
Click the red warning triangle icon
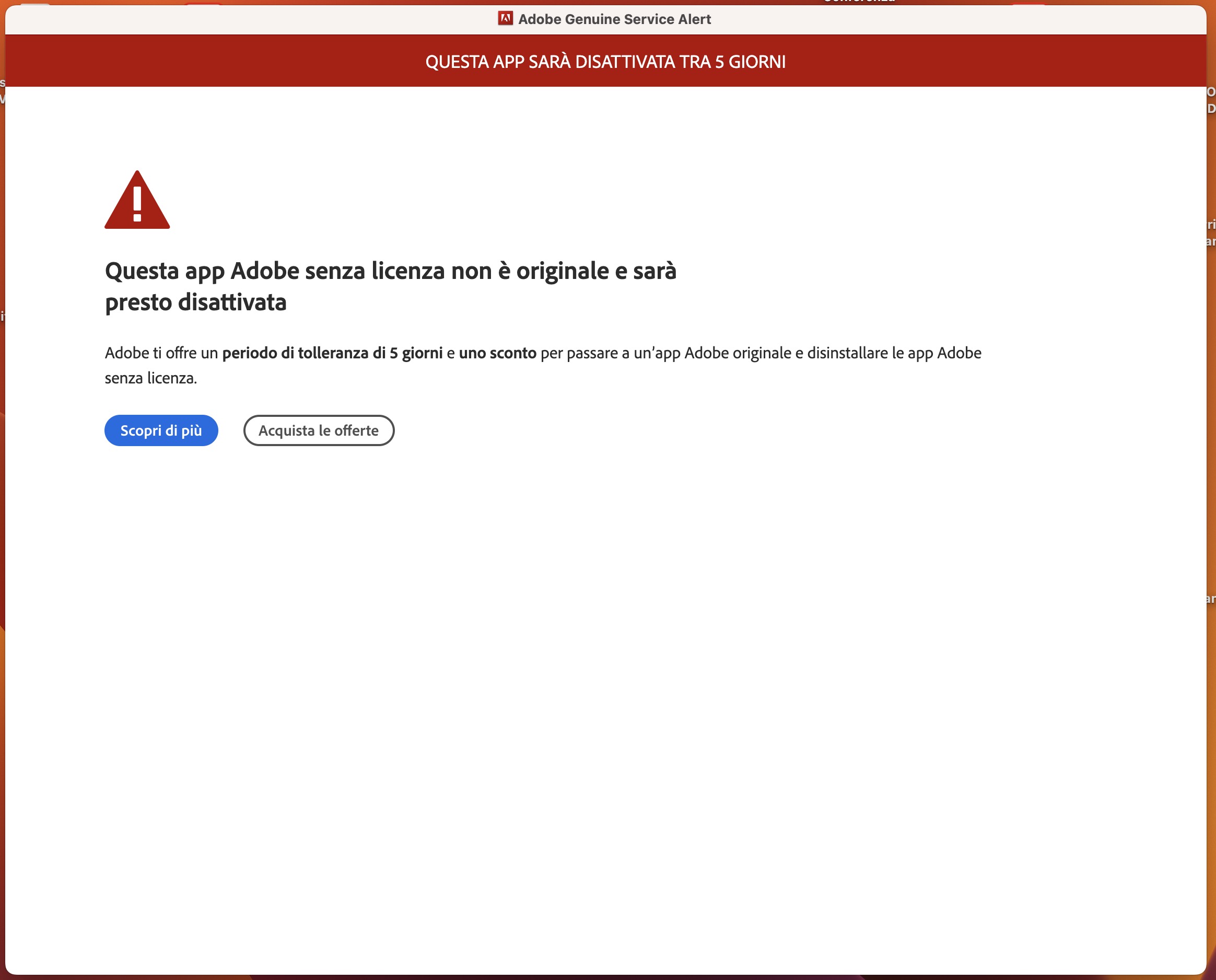point(137,200)
